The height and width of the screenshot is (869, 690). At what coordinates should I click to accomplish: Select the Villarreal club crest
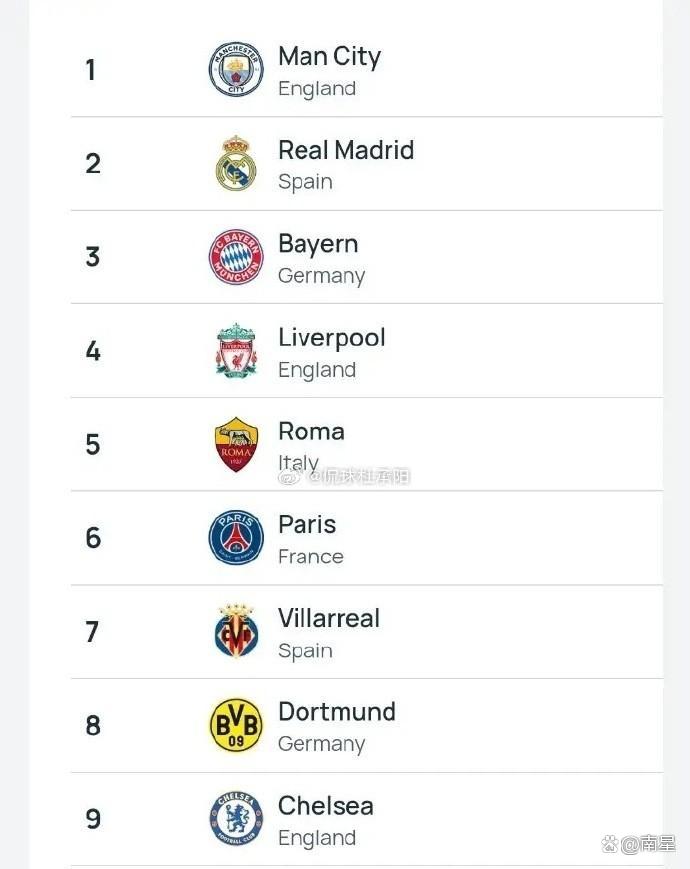click(x=236, y=632)
